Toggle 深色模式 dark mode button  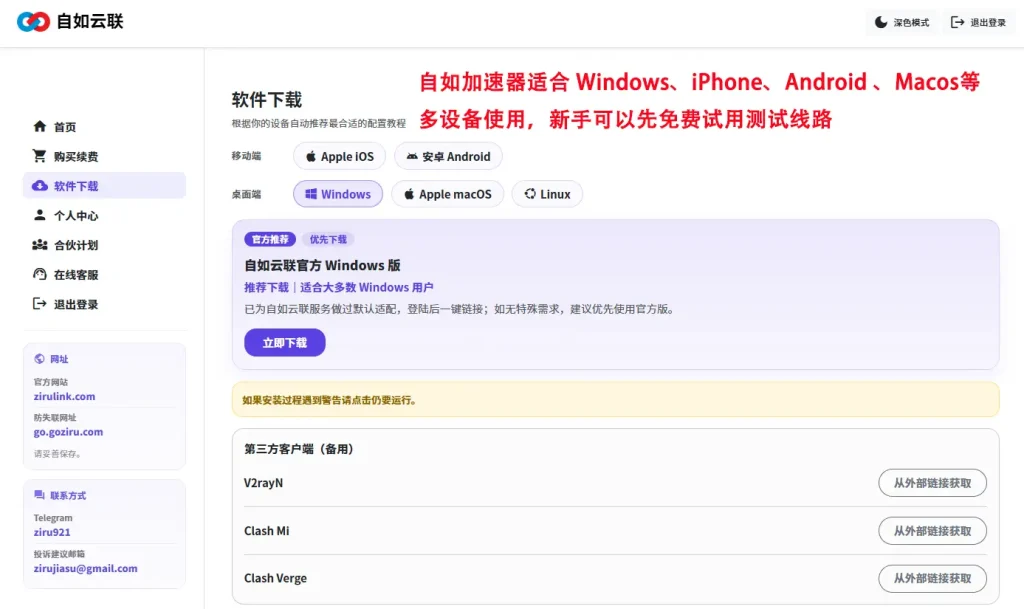click(x=902, y=22)
